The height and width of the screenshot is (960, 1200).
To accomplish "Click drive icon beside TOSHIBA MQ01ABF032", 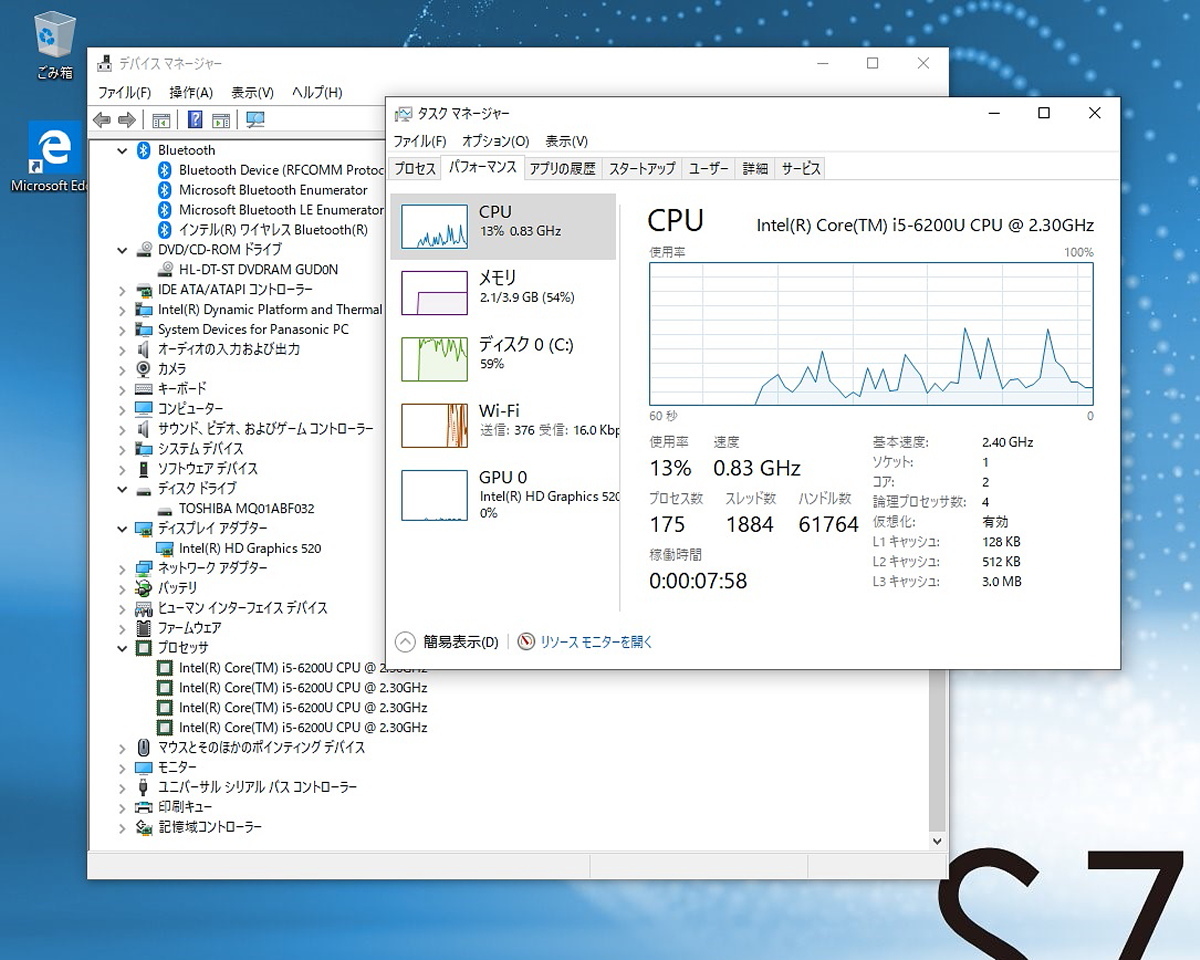I will click(165, 509).
